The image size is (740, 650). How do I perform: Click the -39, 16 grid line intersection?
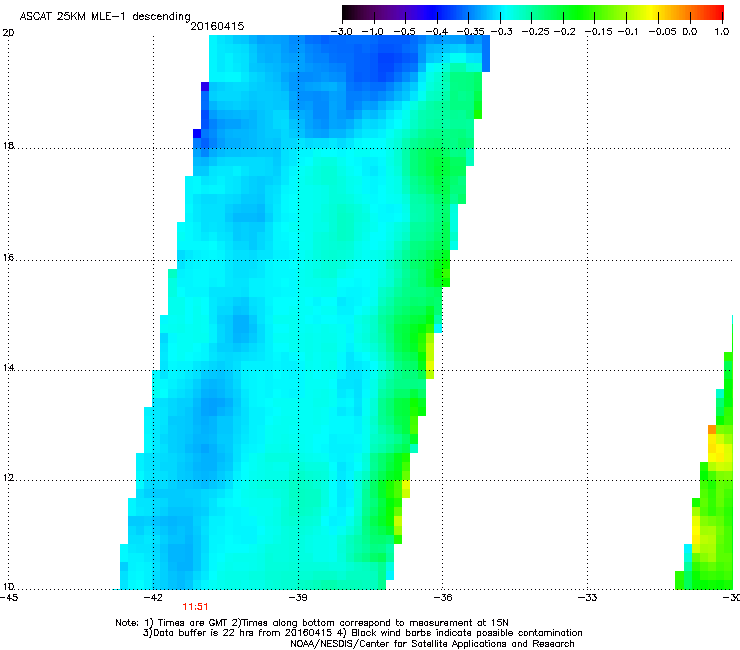click(298, 260)
